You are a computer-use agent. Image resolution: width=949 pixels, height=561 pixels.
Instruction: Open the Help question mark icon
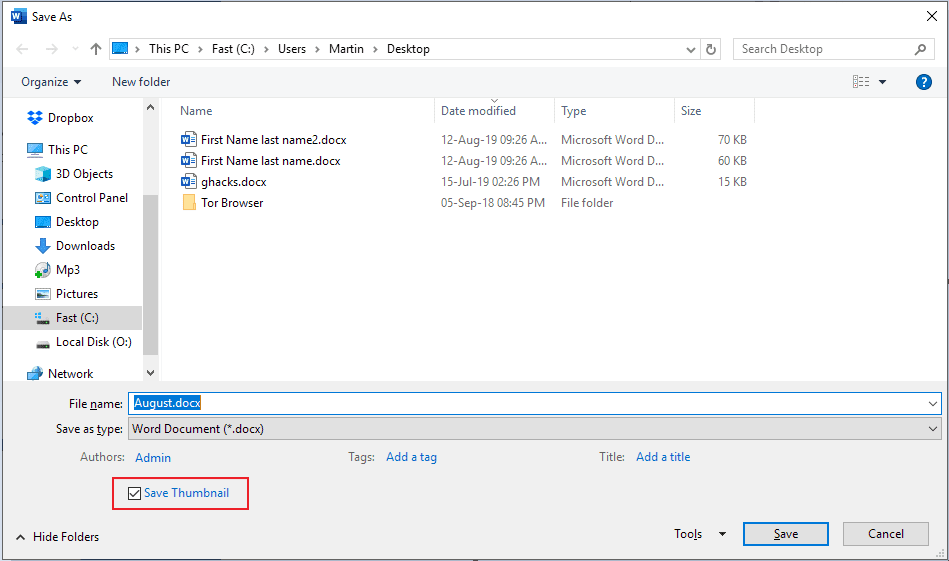tap(923, 82)
